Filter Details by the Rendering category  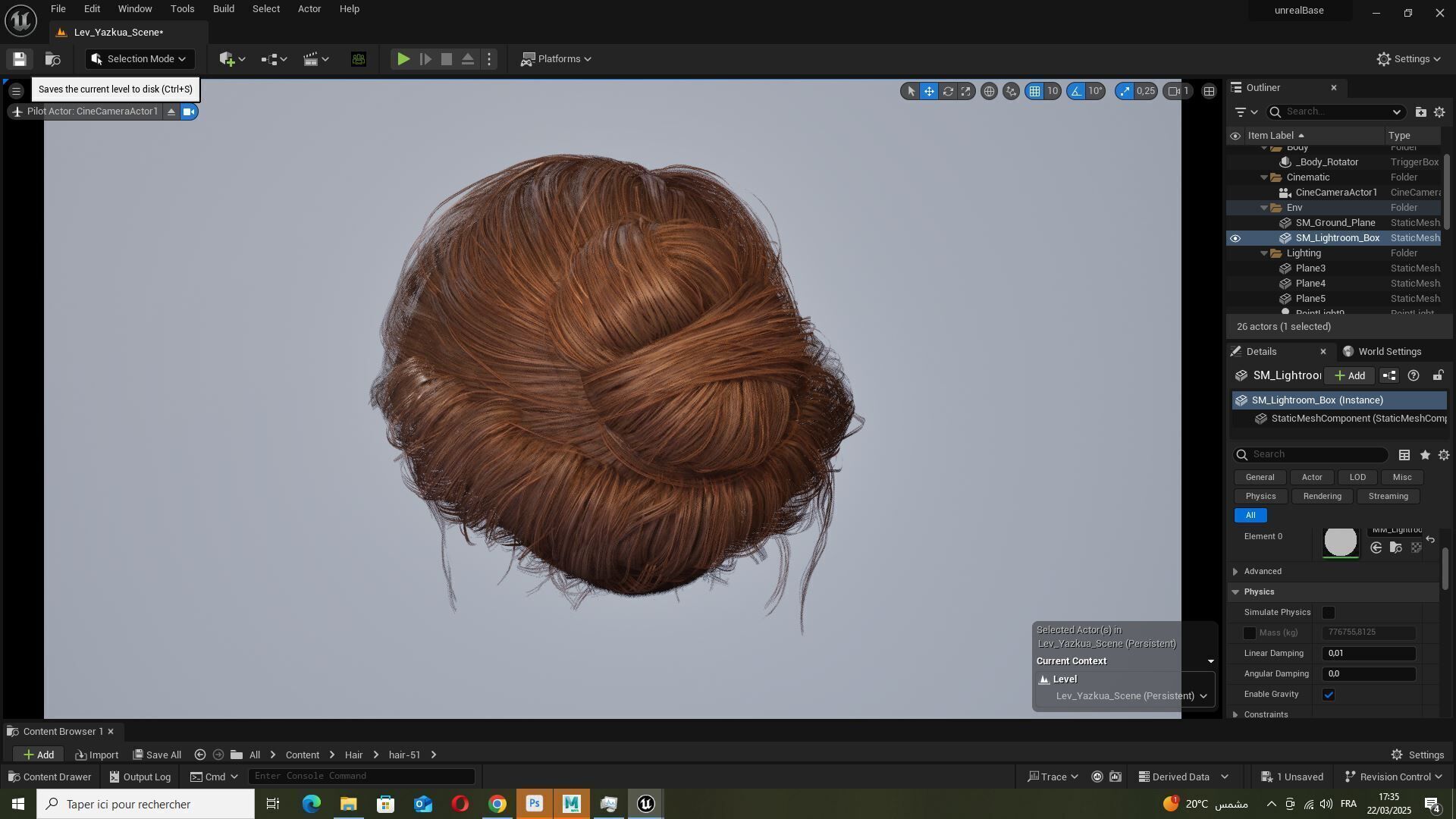click(1322, 497)
